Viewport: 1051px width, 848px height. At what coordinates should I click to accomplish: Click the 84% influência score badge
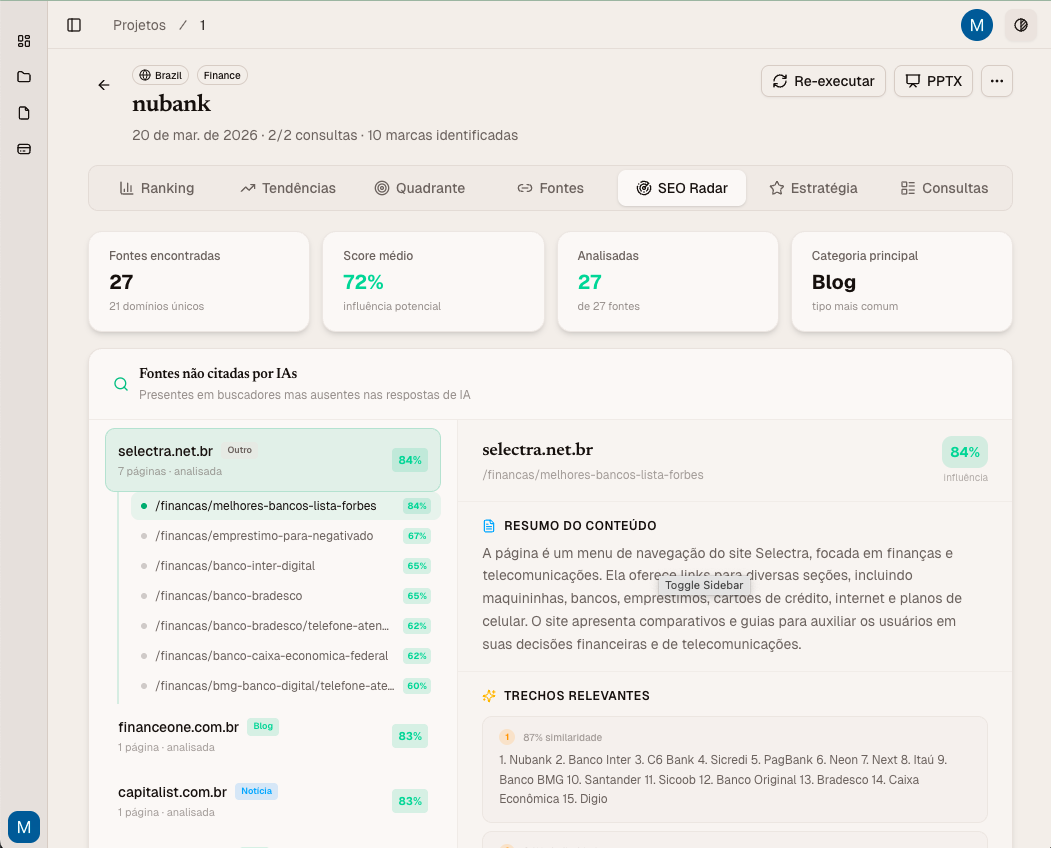[x=964, y=452]
